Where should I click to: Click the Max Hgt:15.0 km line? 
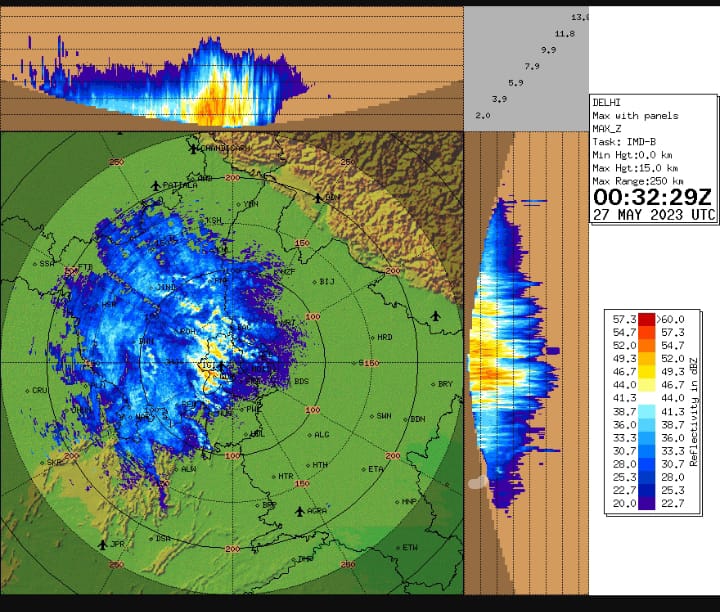point(635,168)
